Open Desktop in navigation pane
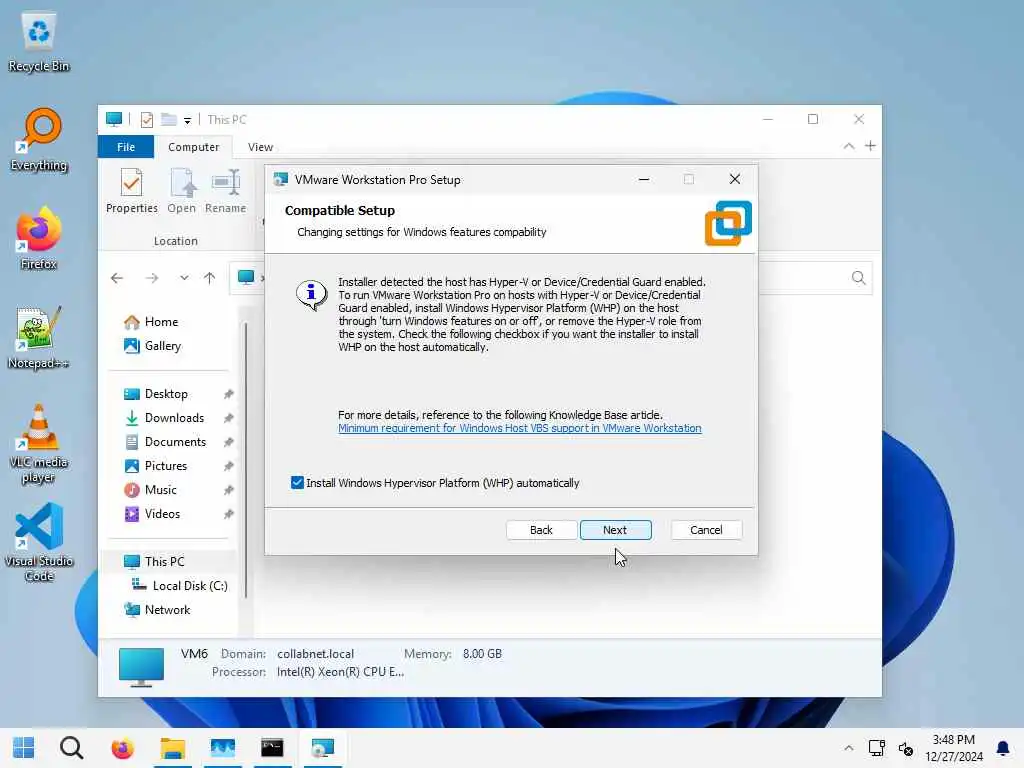Image resolution: width=1024 pixels, height=768 pixels. 155,394
